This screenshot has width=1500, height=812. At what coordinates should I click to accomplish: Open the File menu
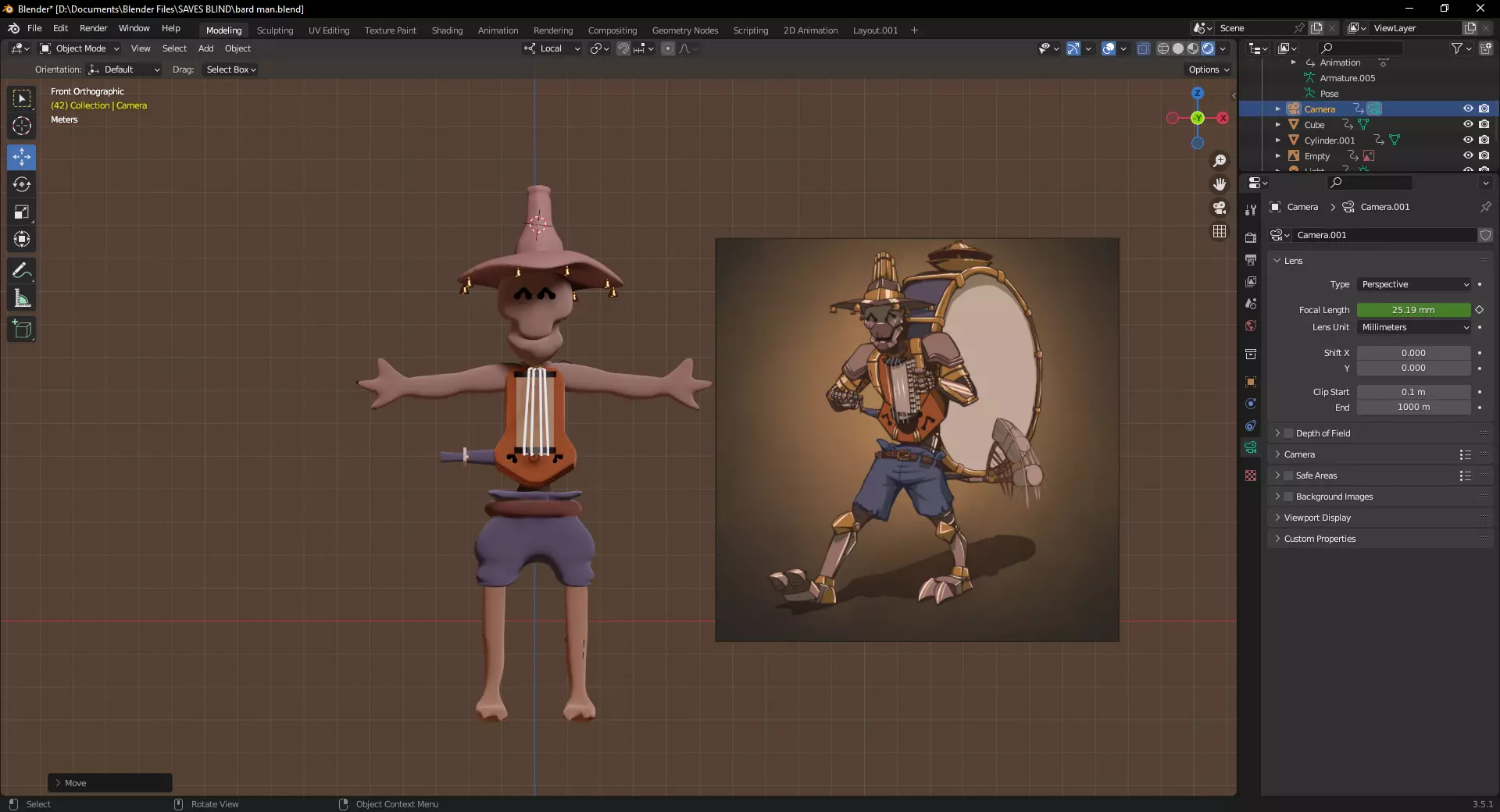34,28
